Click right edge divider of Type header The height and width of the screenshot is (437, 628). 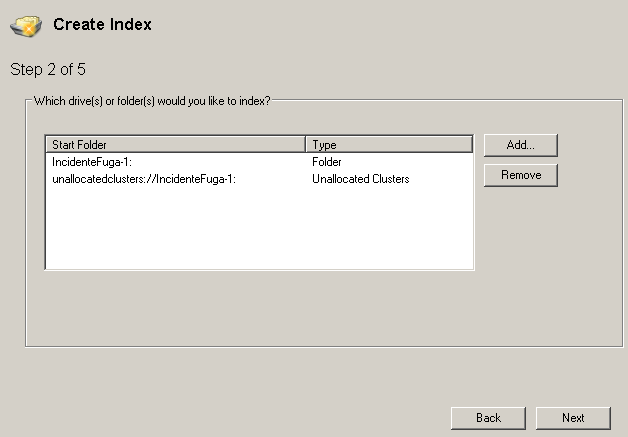click(x=471, y=145)
